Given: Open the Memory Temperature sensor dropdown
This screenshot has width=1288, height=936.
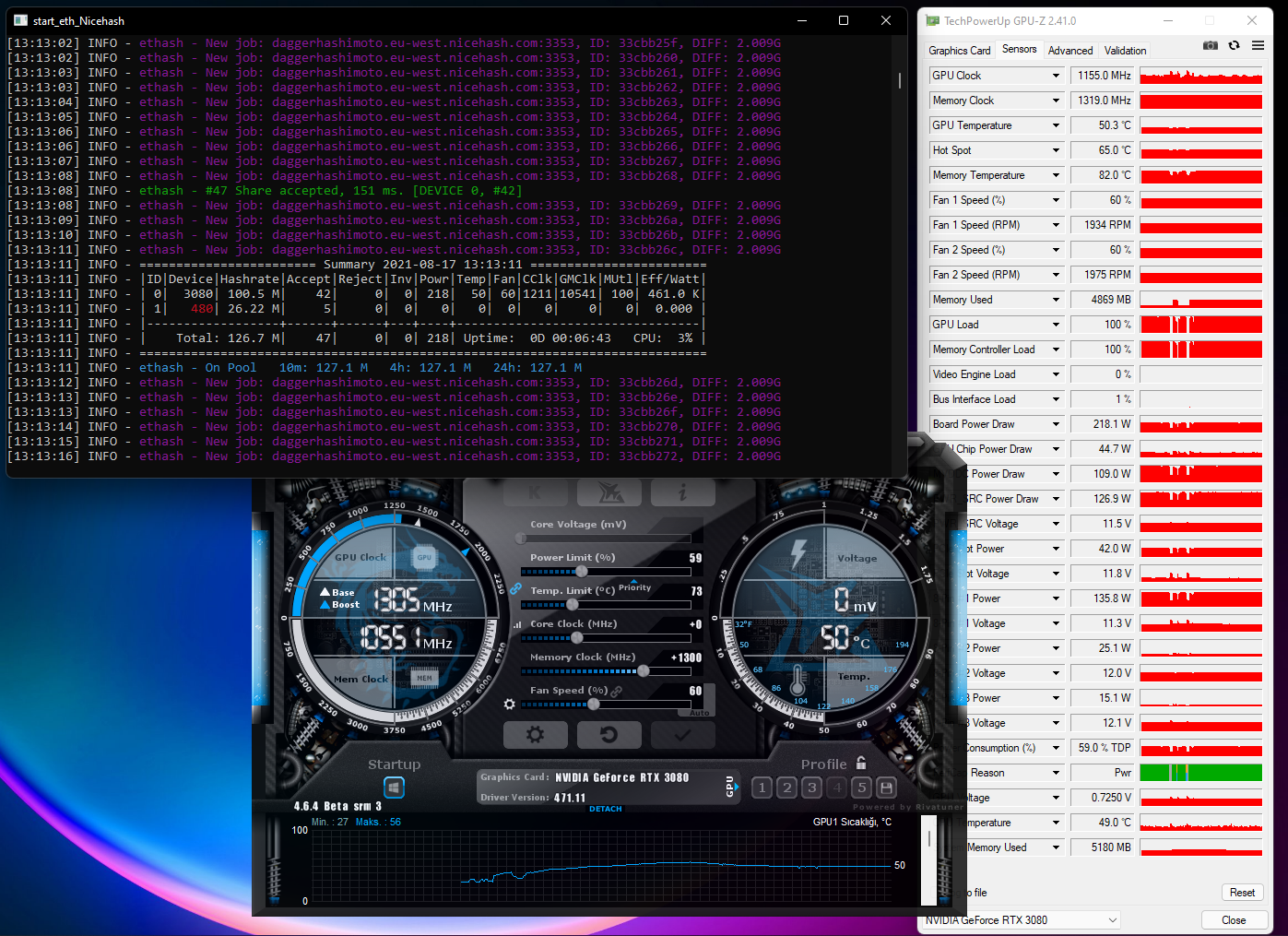Looking at the screenshot, I should [1057, 175].
